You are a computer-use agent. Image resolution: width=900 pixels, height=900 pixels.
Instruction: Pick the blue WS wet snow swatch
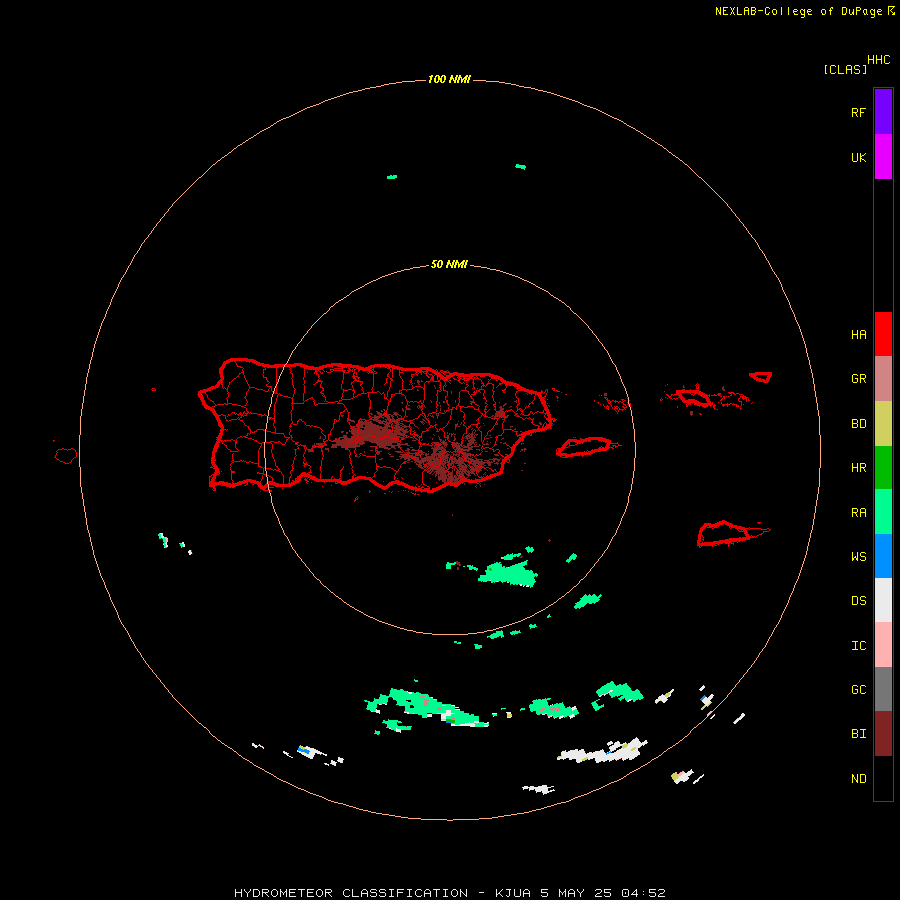point(883,556)
